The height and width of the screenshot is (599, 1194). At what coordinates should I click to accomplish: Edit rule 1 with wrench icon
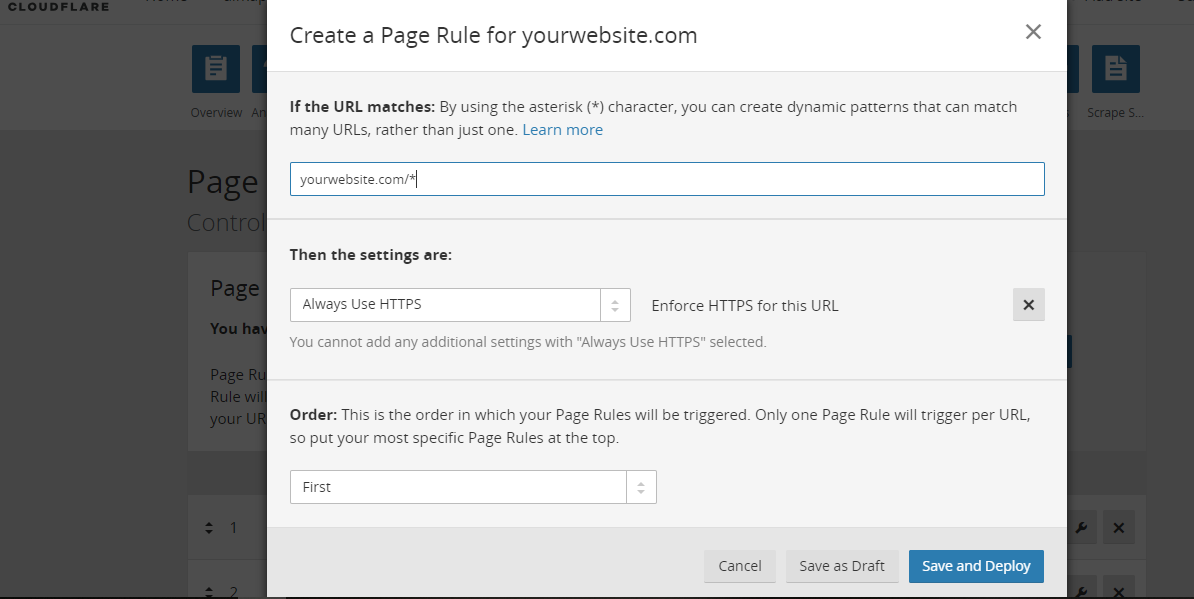coord(1081,527)
